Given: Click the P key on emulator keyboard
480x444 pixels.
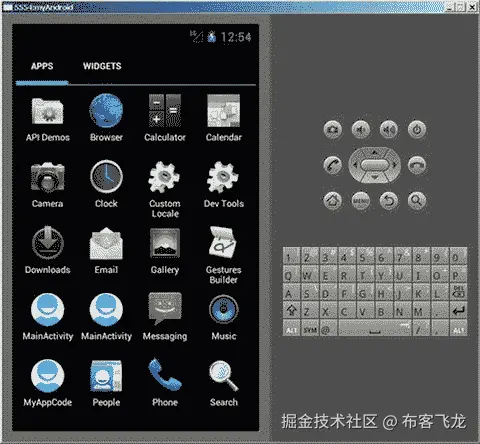Looking at the screenshot, I should coord(458,275).
